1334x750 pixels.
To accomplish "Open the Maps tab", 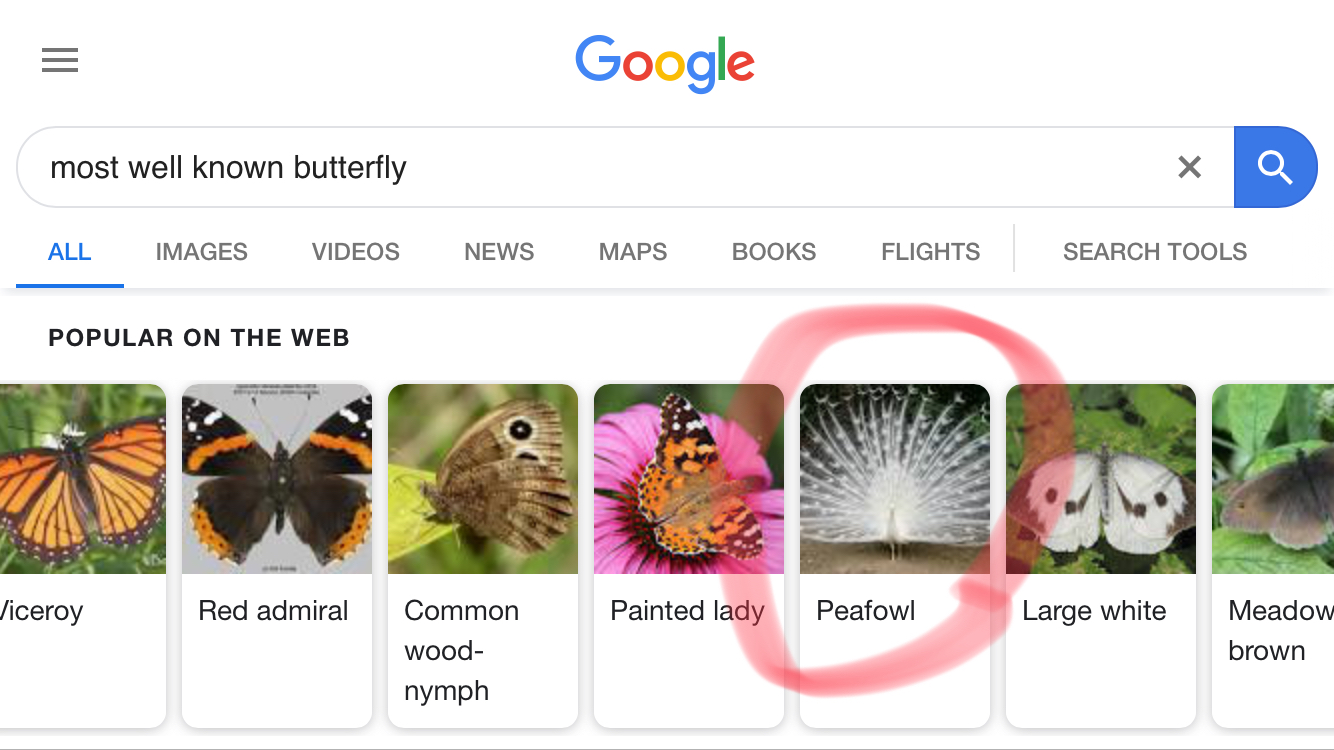I will click(632, 252).
